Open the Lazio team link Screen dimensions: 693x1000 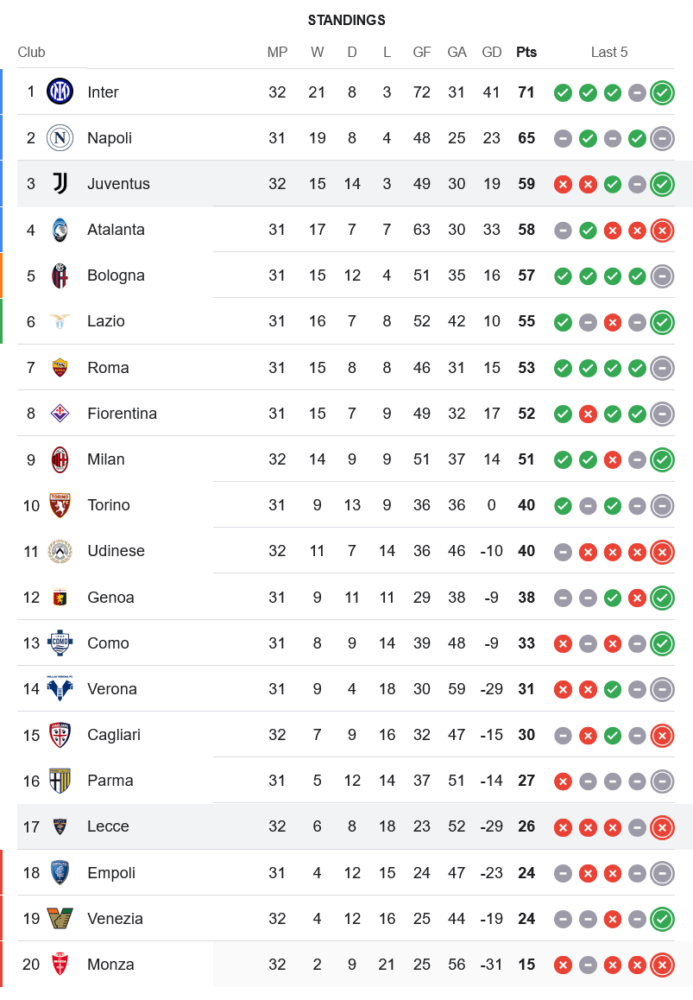[106, 322]
